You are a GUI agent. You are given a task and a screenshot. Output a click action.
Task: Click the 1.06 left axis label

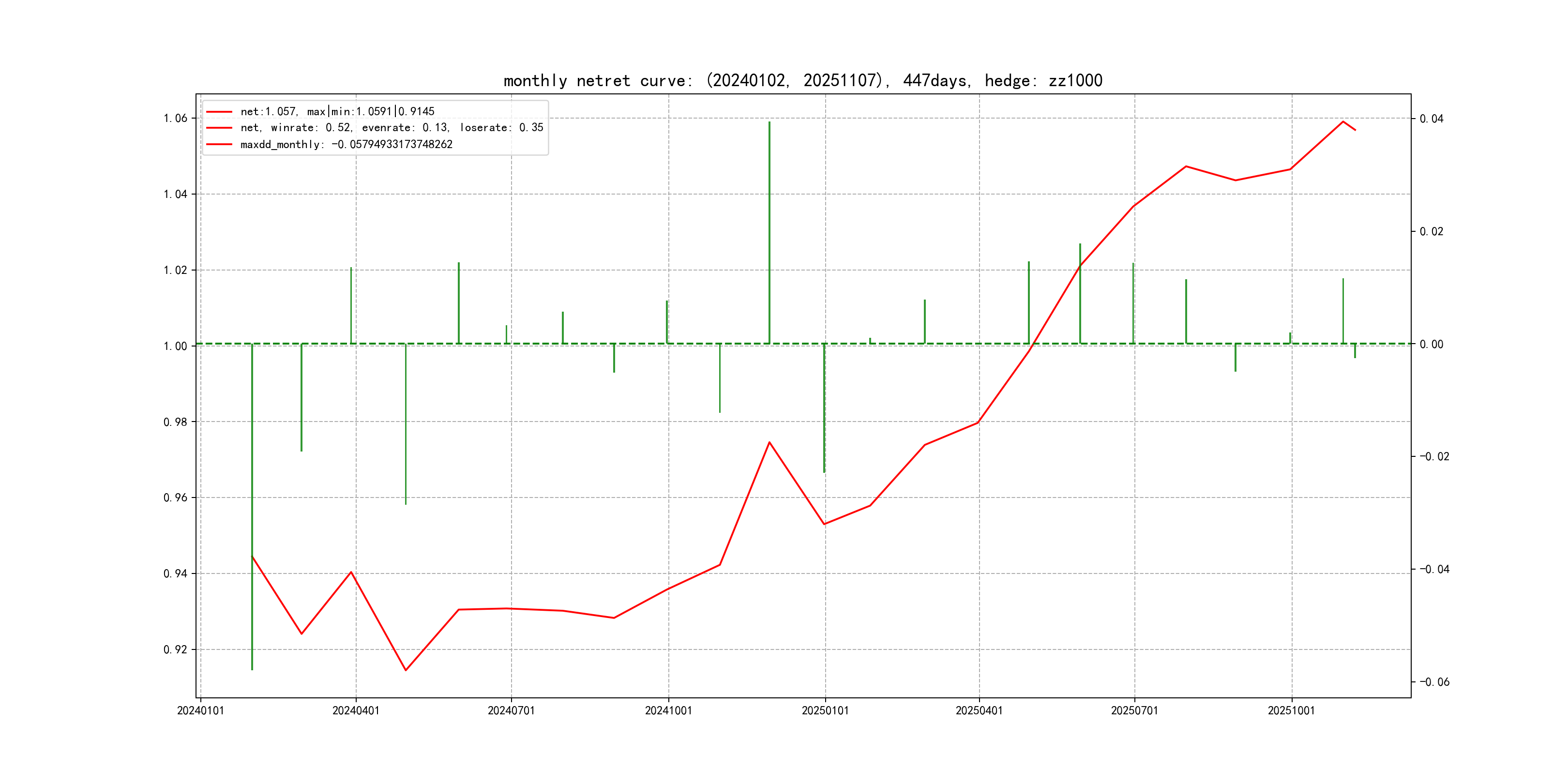coord(175,118)
